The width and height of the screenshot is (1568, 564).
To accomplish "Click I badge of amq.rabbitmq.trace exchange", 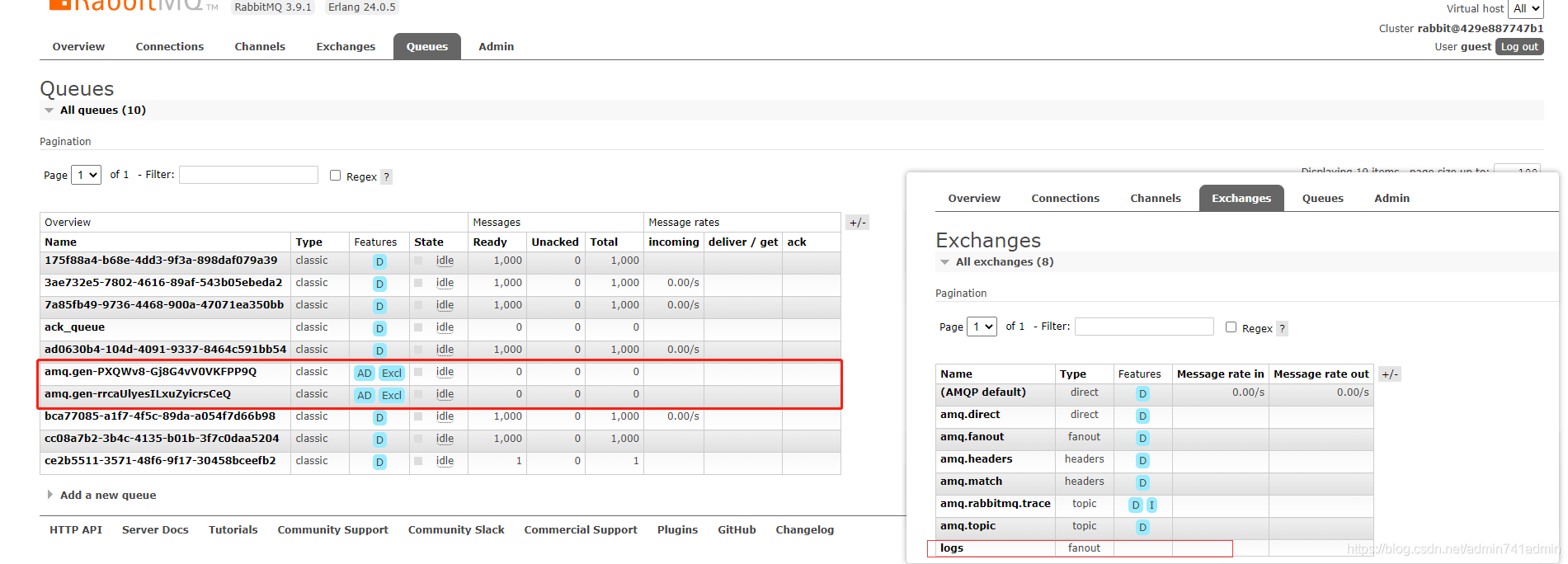I will [x=1151, y=505].
